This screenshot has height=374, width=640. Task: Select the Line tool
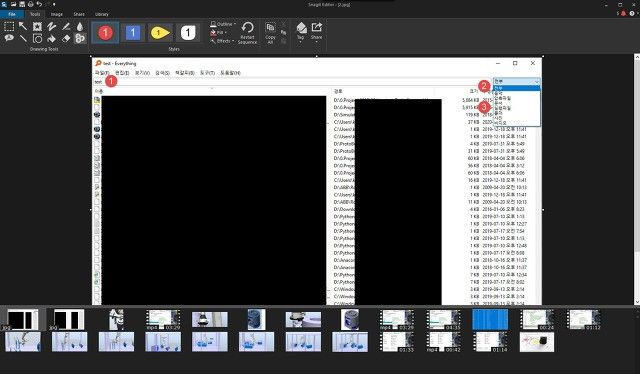(x=23, y=38)
